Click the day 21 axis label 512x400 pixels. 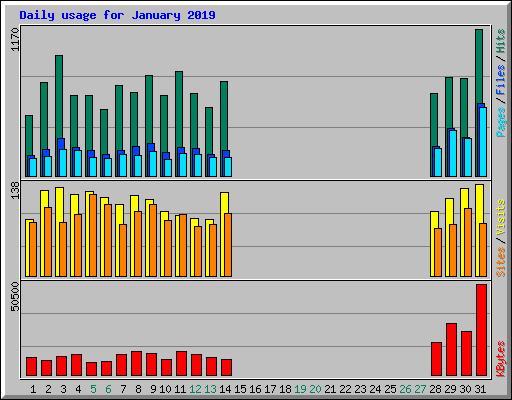(330, 389)
